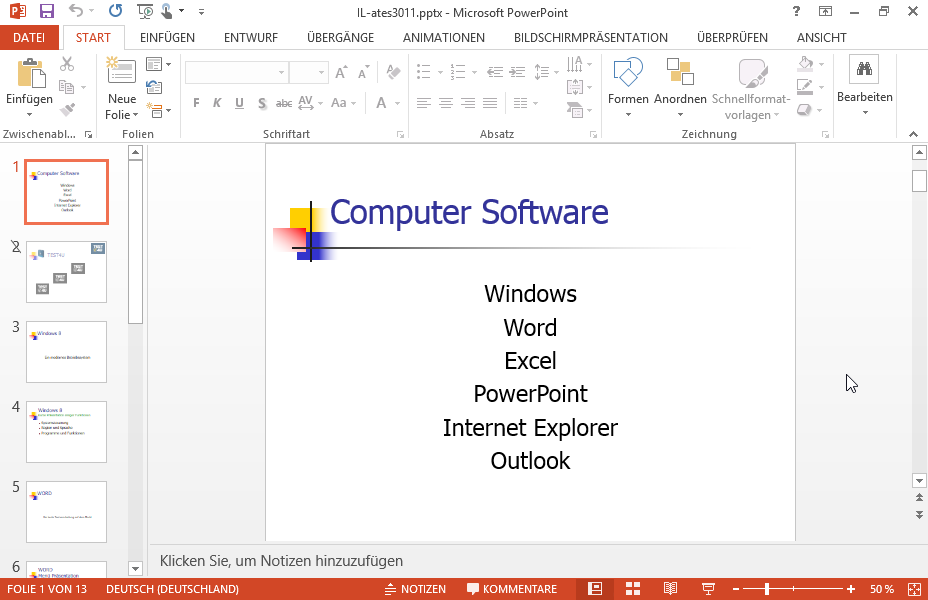Zoom in with the plus button
Viewport: 928px width, 600px height.
click(x=850, y=589)
